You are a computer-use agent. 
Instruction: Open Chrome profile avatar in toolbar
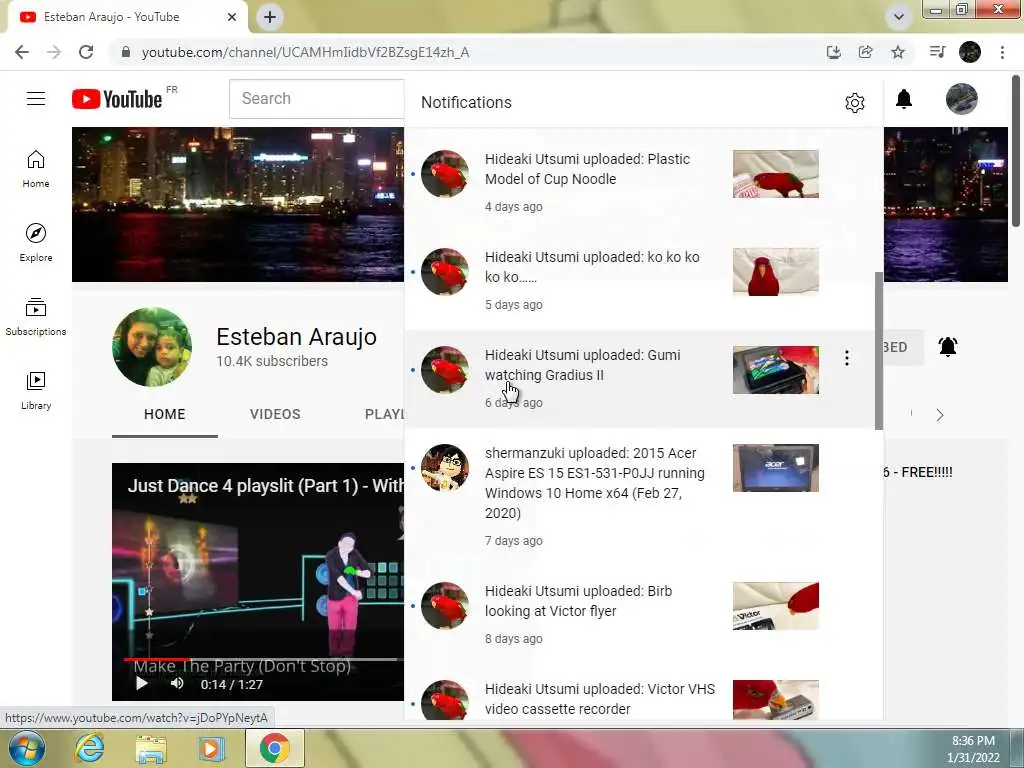(970, 52)
